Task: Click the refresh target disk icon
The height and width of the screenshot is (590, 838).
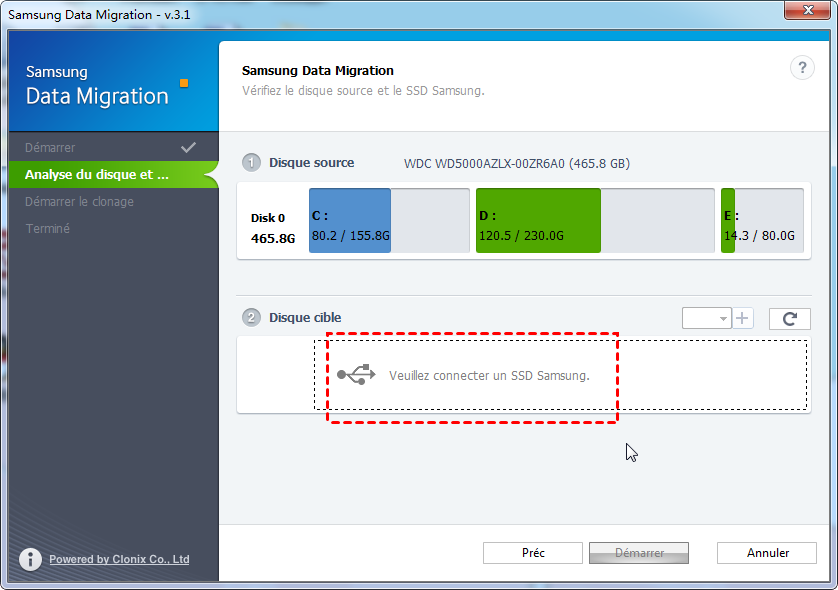Action: [x=789, y=319]
